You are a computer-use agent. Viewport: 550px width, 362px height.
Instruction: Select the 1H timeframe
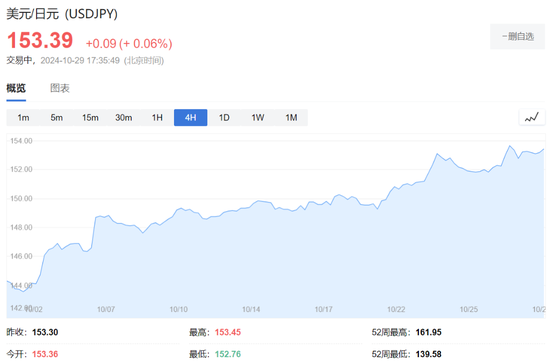(x=157, y=118)
